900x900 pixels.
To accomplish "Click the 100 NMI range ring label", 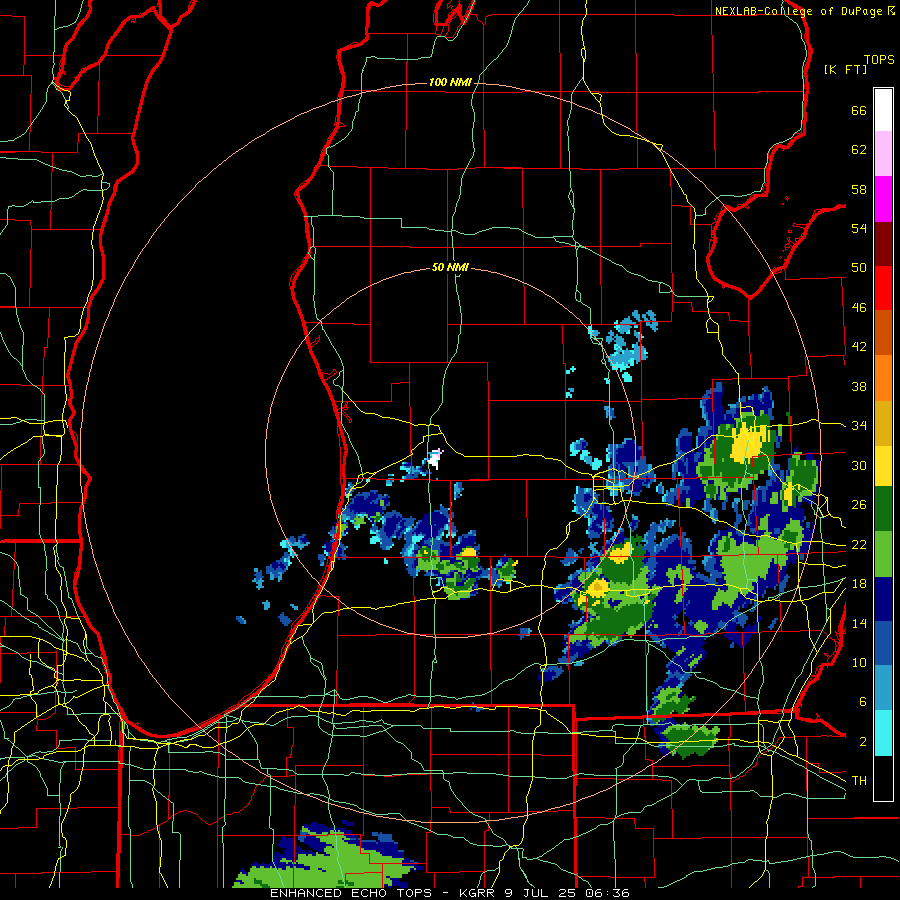I will tap(450, 82).
